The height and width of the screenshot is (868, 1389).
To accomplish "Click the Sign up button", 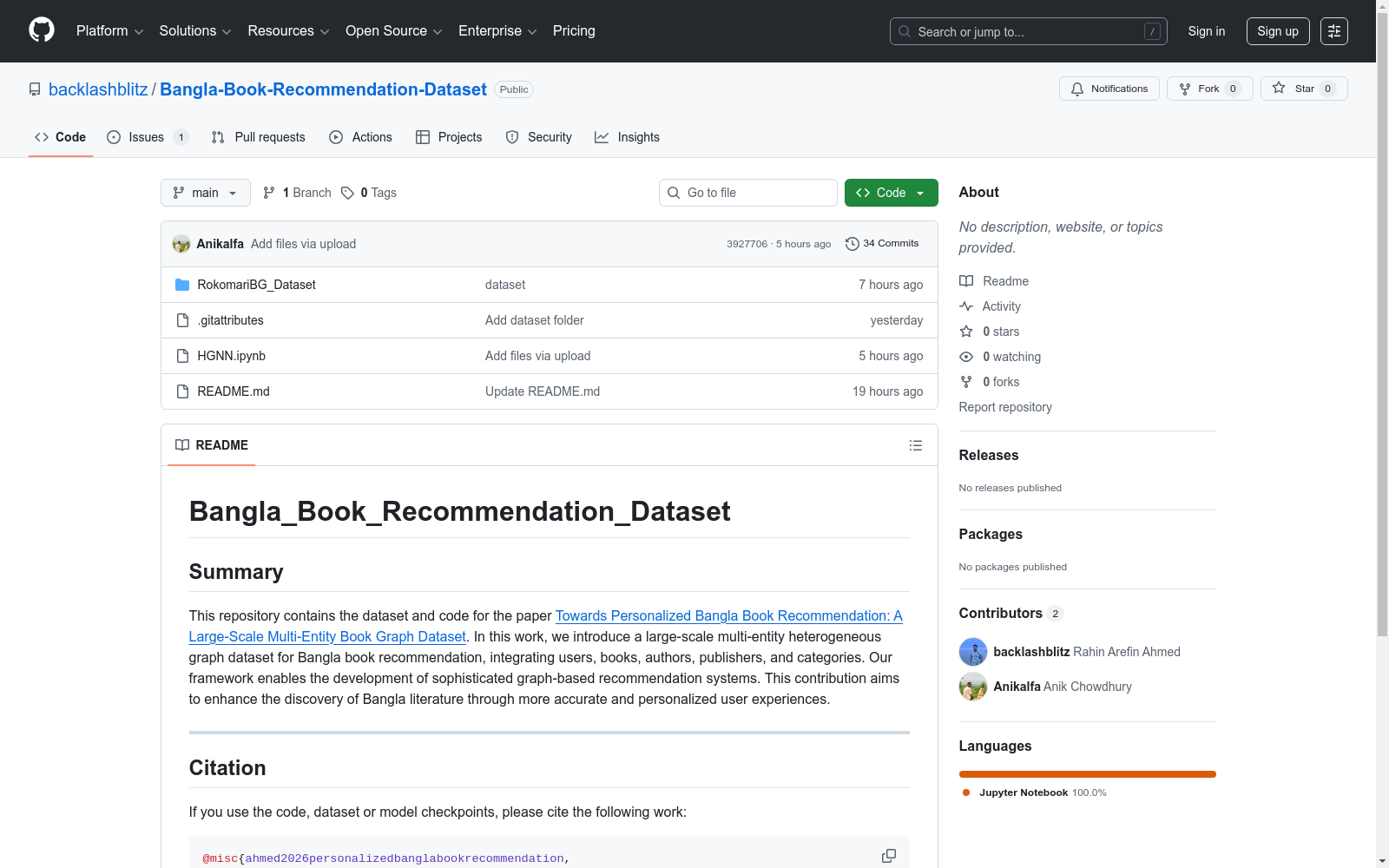I will 1278,31.
